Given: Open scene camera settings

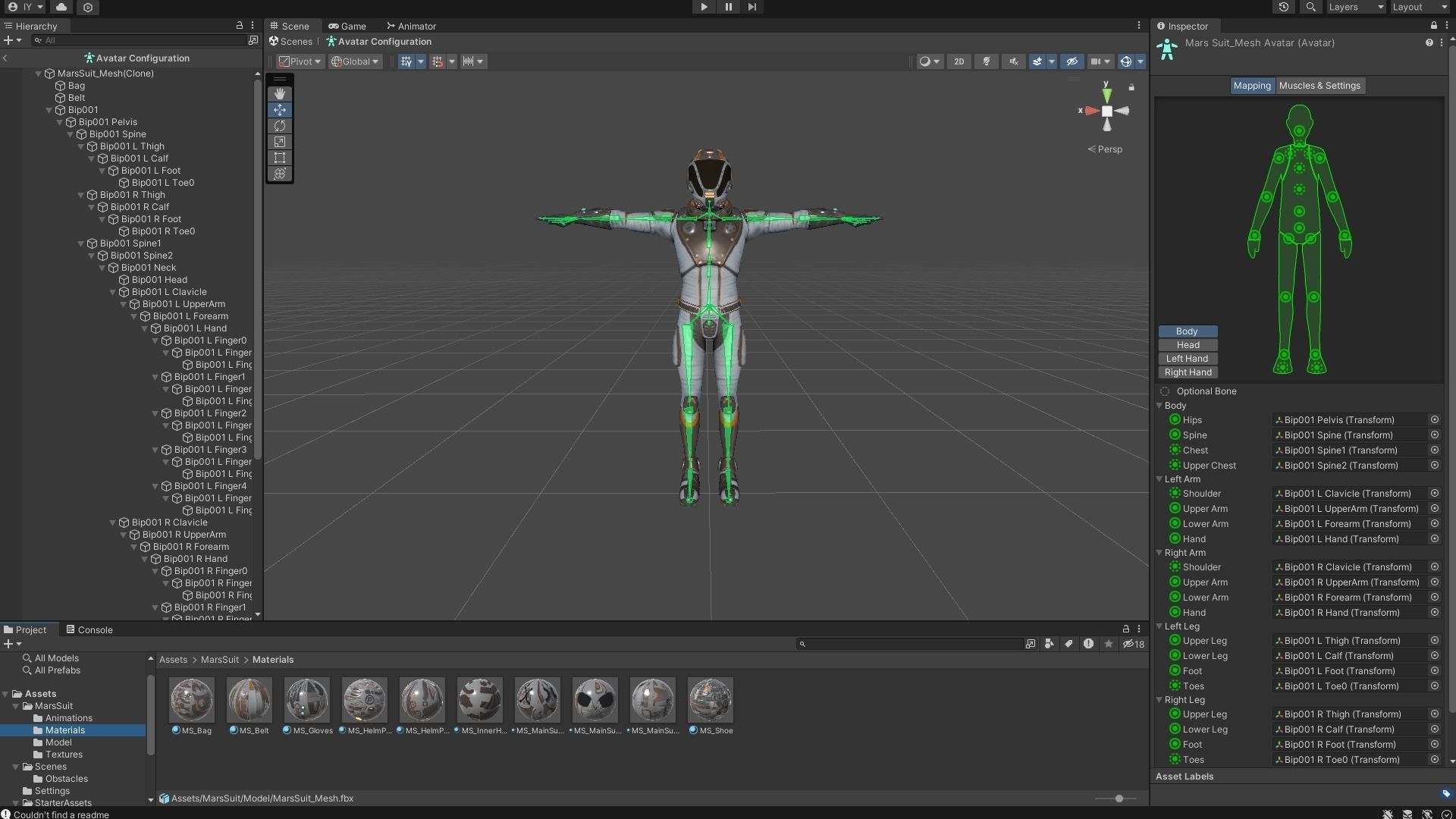Looking at the screenshot, I should pos(1100,61).
